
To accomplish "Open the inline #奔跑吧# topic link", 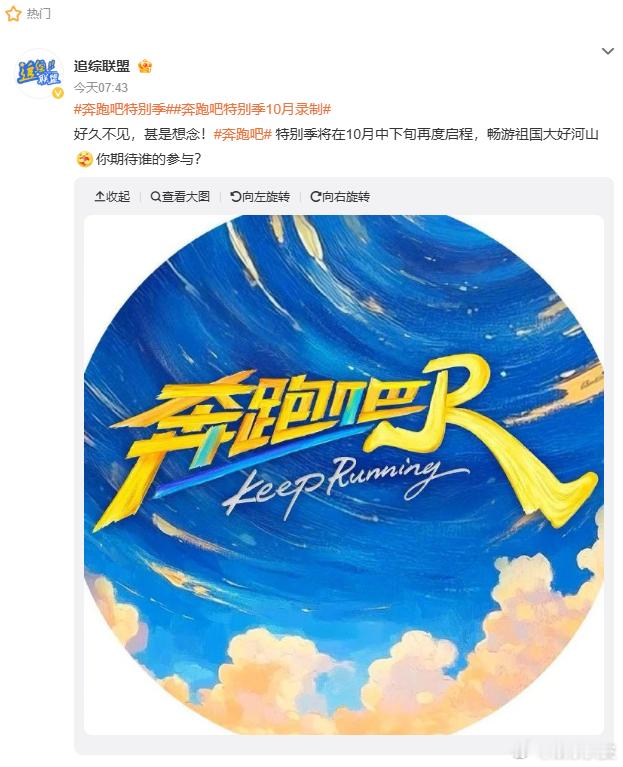I will pyautogui.click(x=243, y=134).
